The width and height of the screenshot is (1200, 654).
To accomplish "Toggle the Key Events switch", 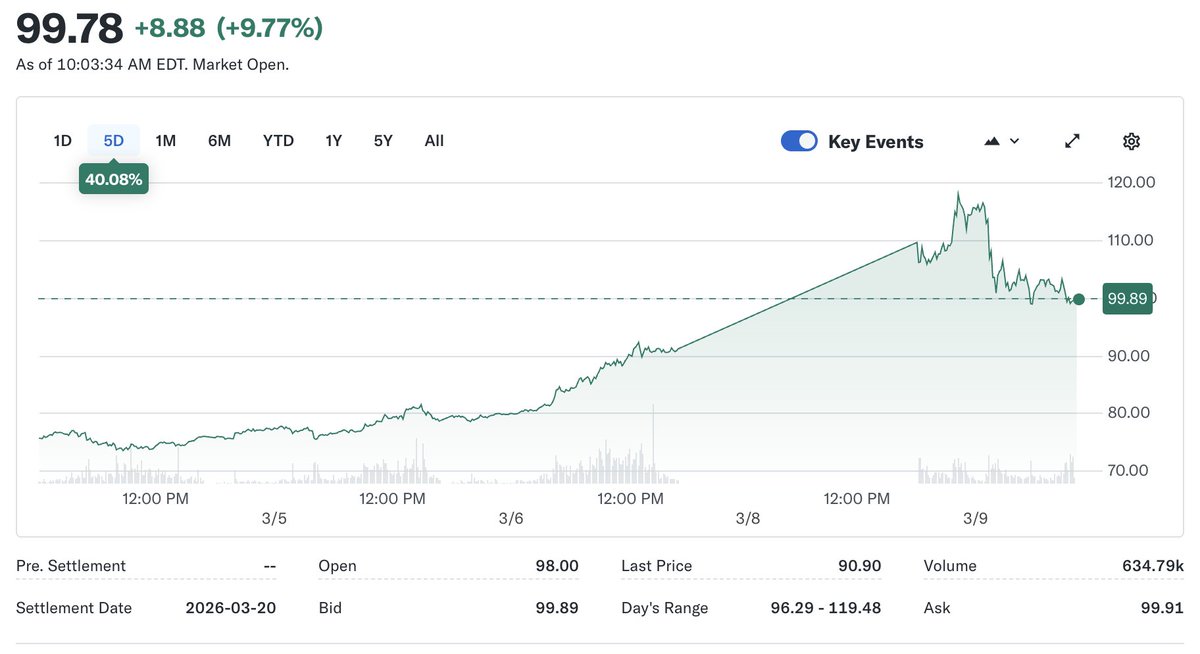I will coord(799,141).
